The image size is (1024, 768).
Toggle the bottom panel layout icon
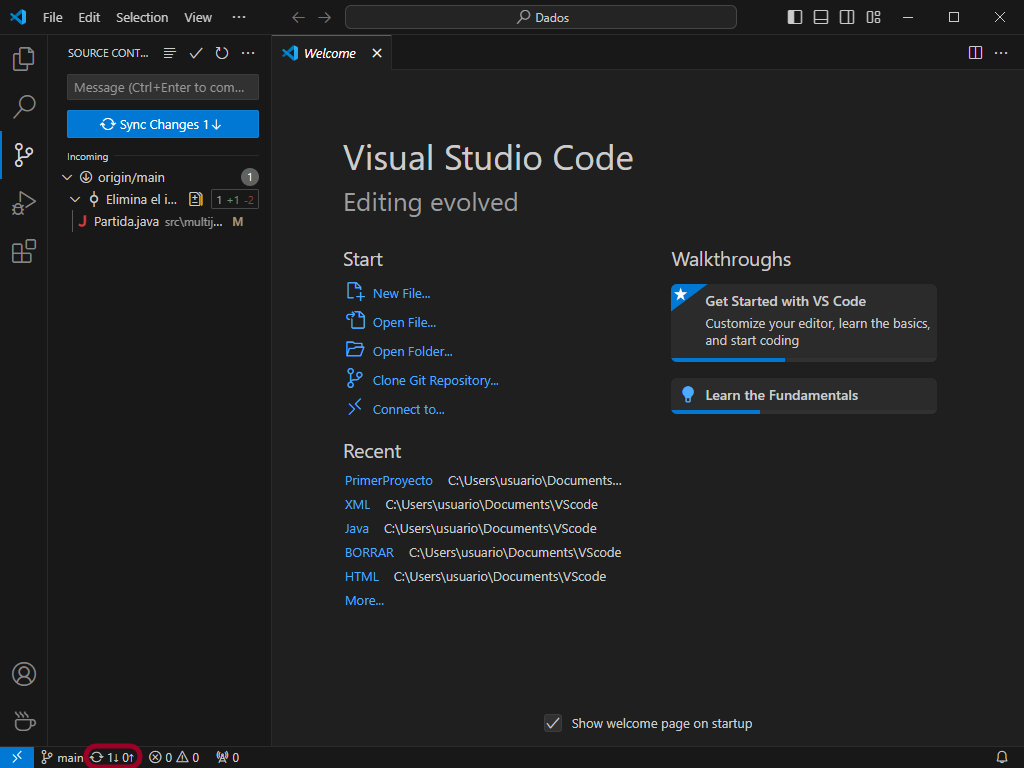point(821,18)
